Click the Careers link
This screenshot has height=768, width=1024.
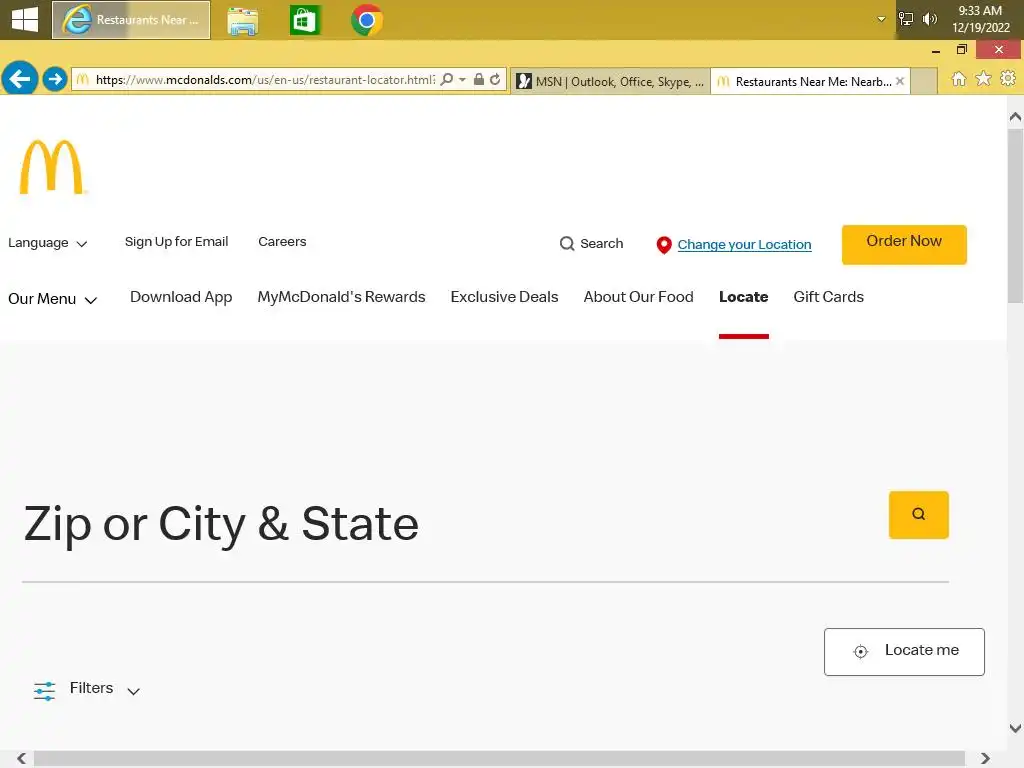282,242
